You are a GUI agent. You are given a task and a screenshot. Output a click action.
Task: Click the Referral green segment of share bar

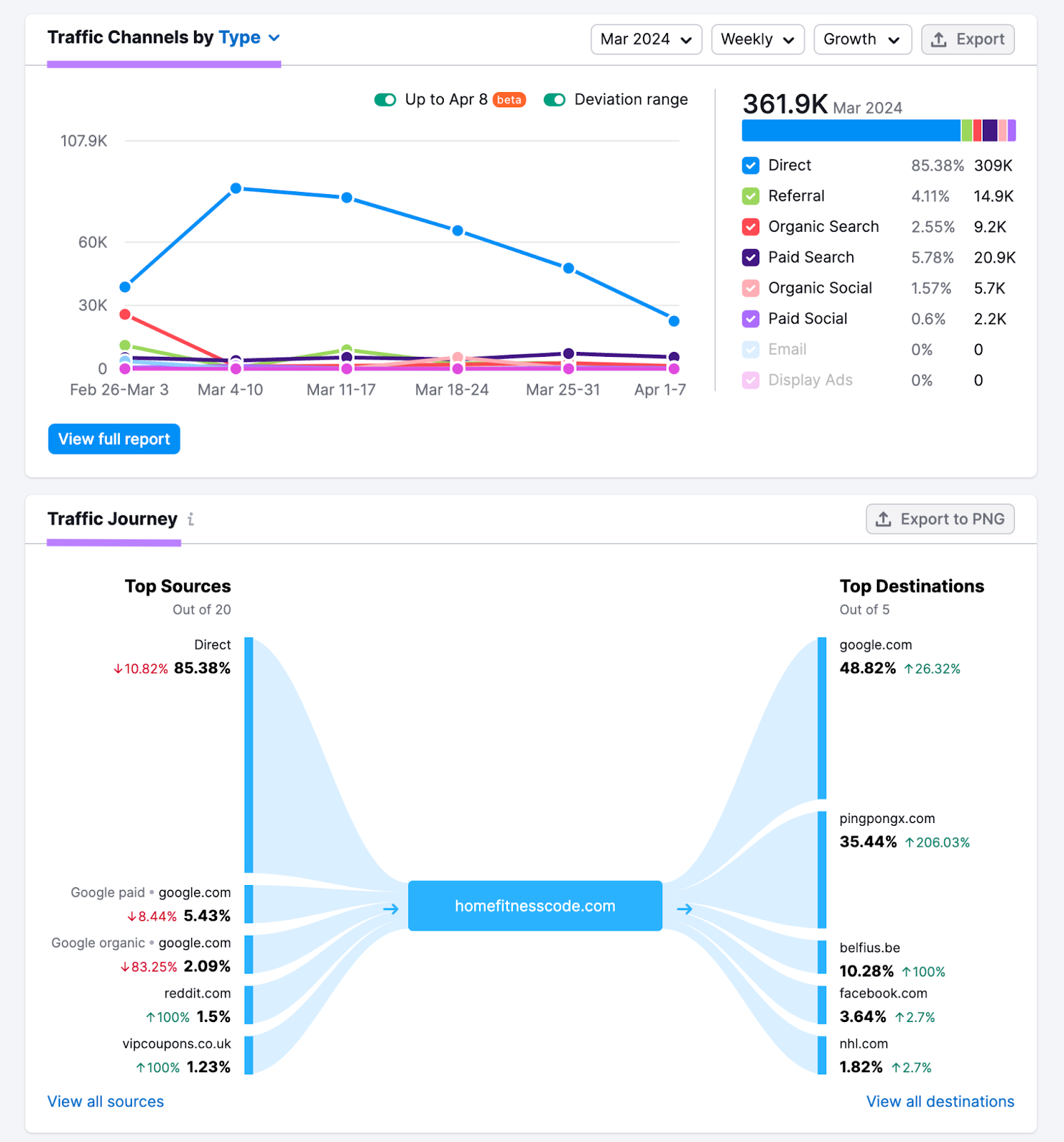click(967, 131)
